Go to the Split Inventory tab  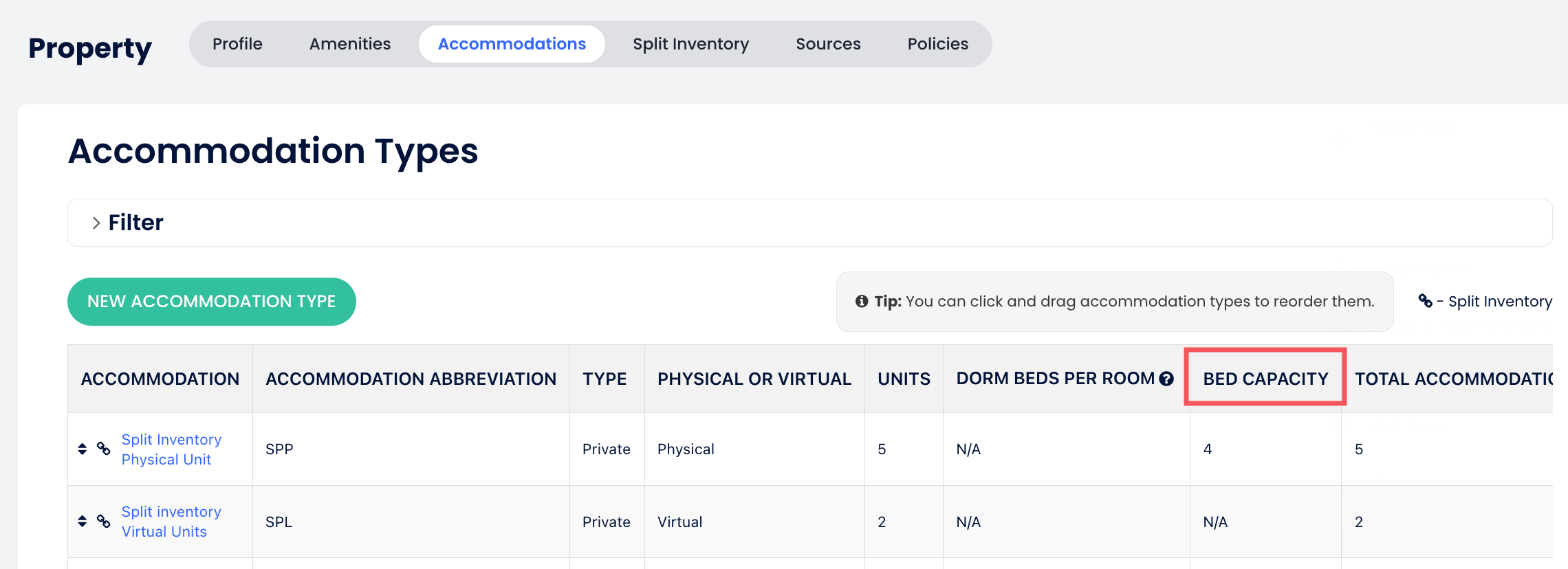690,44
